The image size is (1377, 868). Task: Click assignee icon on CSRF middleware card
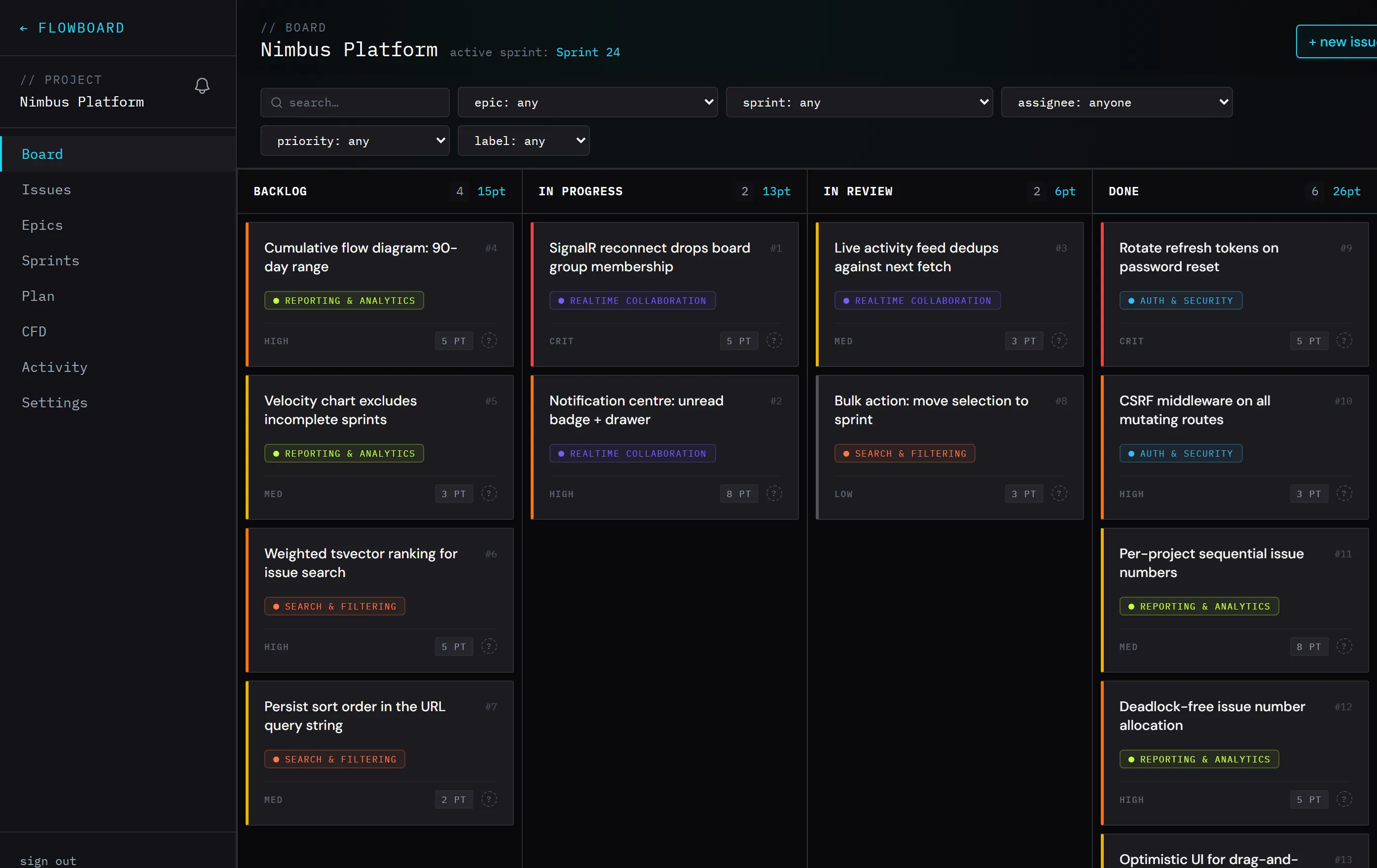coord(1344,494)
